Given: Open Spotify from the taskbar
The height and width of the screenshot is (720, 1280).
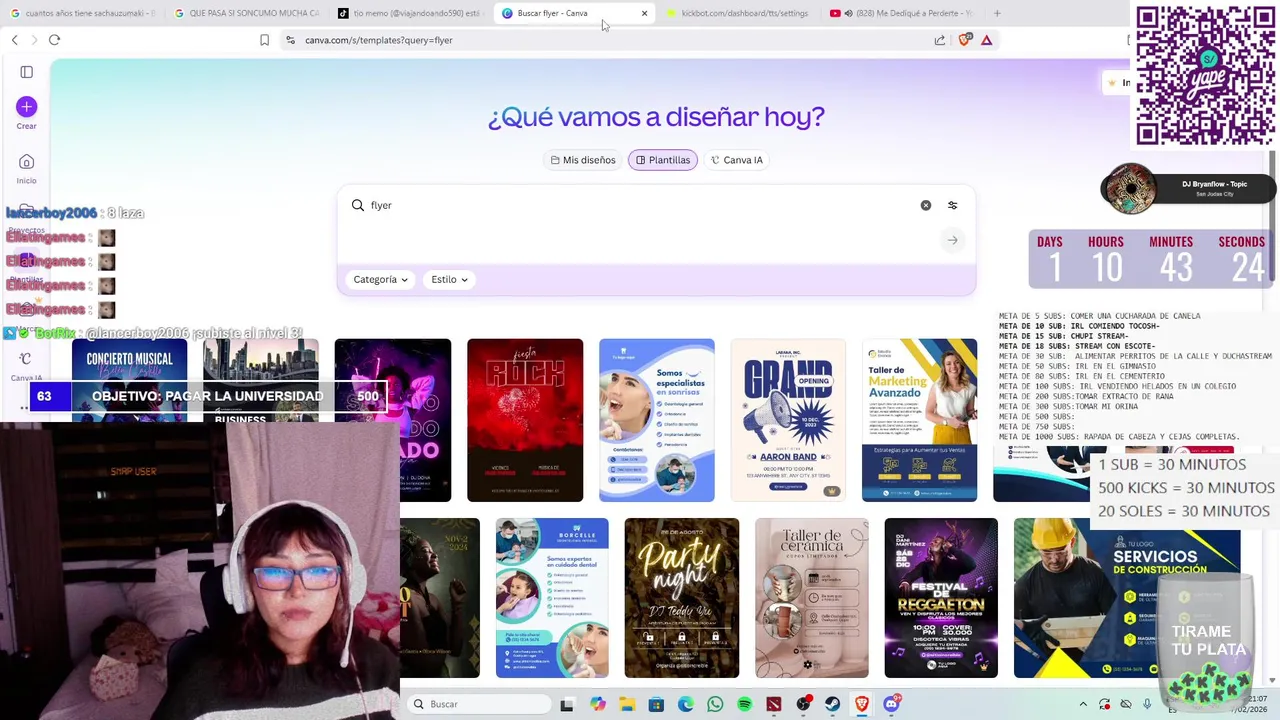Looking at the screenshot, I should (x=745, y=704).
